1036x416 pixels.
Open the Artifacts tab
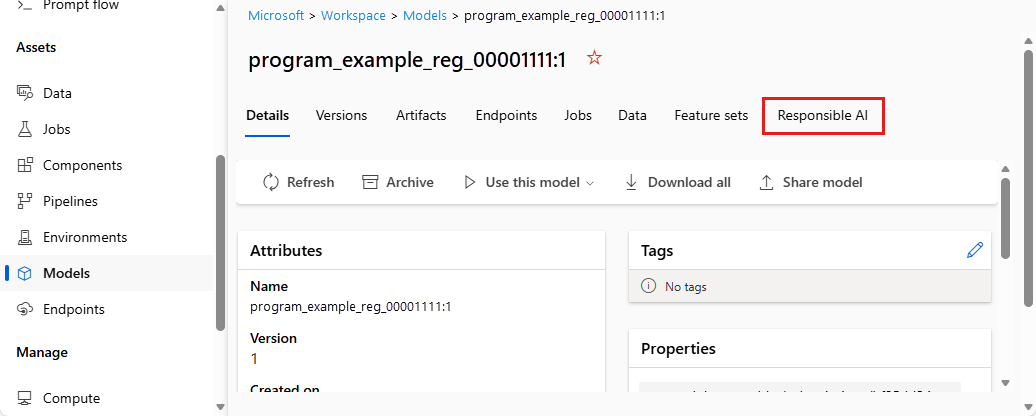click(422, 116)
